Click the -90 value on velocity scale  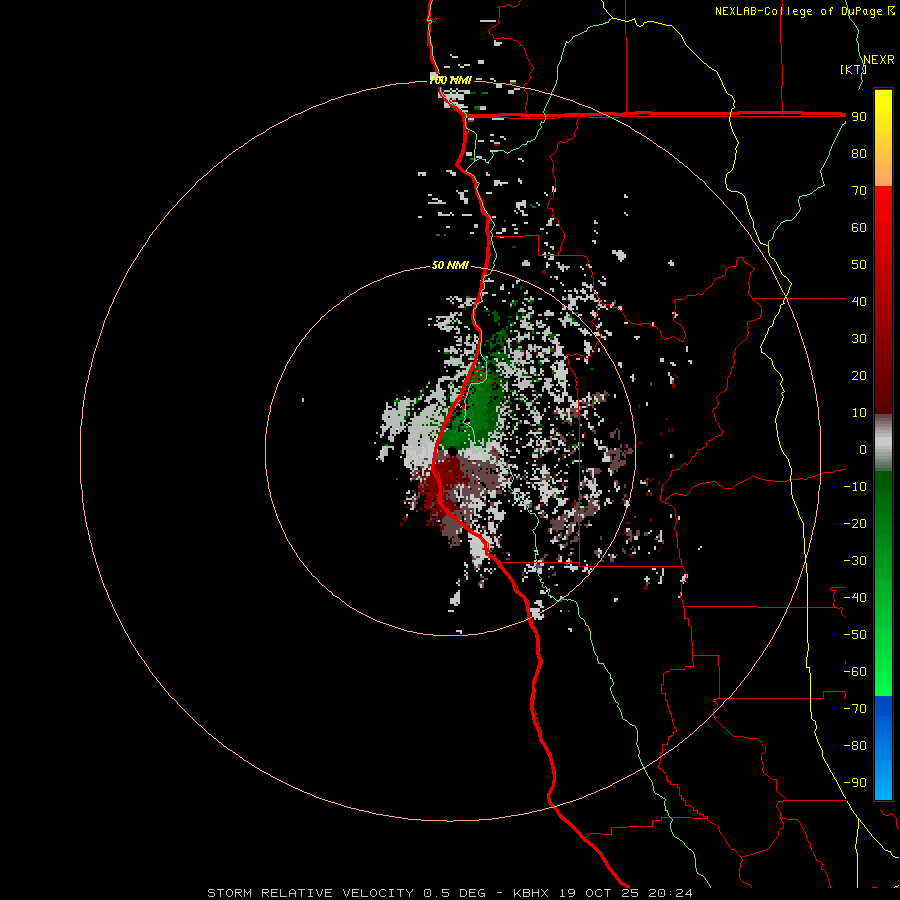click(855, 783)
